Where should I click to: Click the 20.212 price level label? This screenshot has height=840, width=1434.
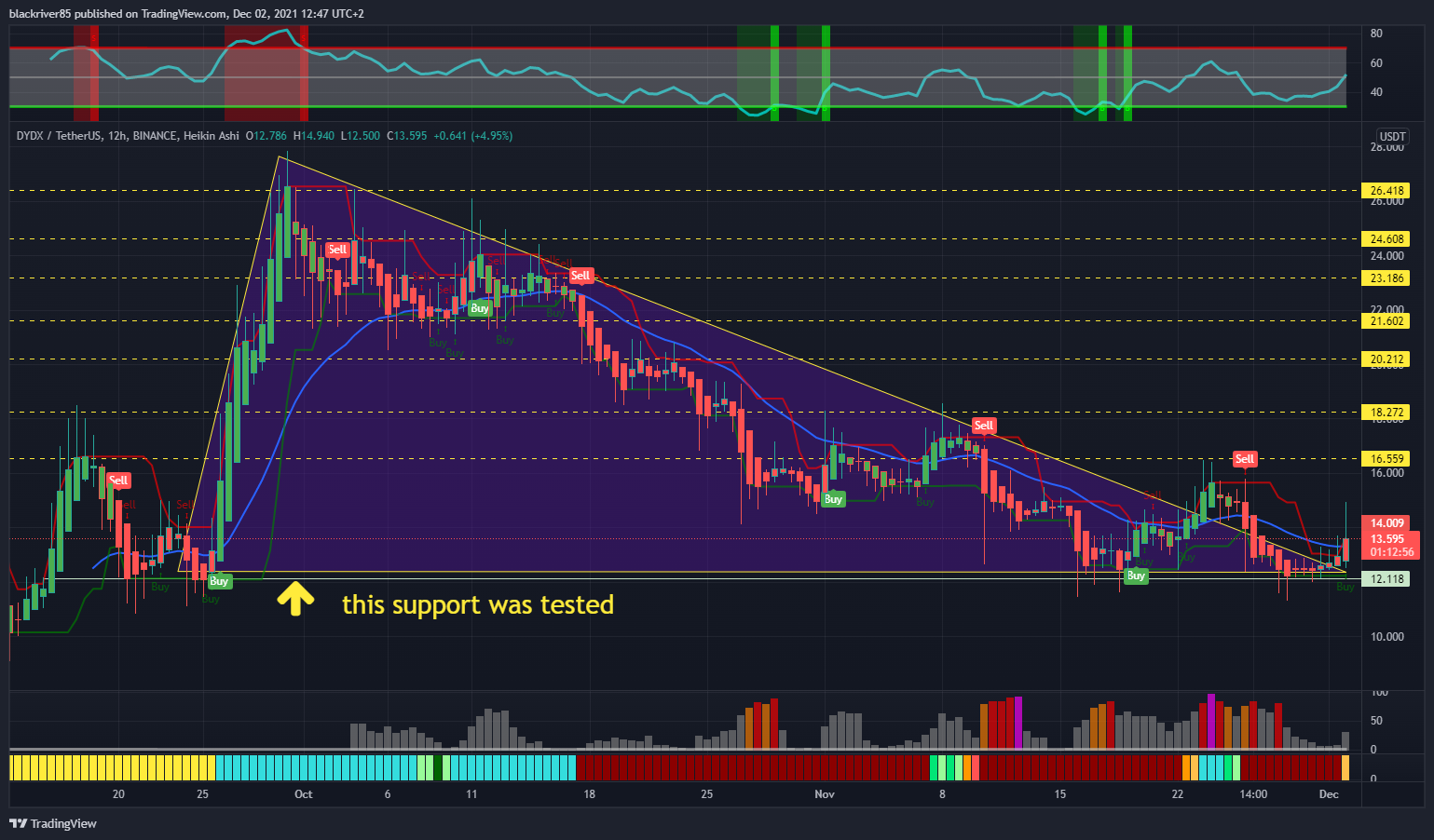click(x=1386, y=359)
